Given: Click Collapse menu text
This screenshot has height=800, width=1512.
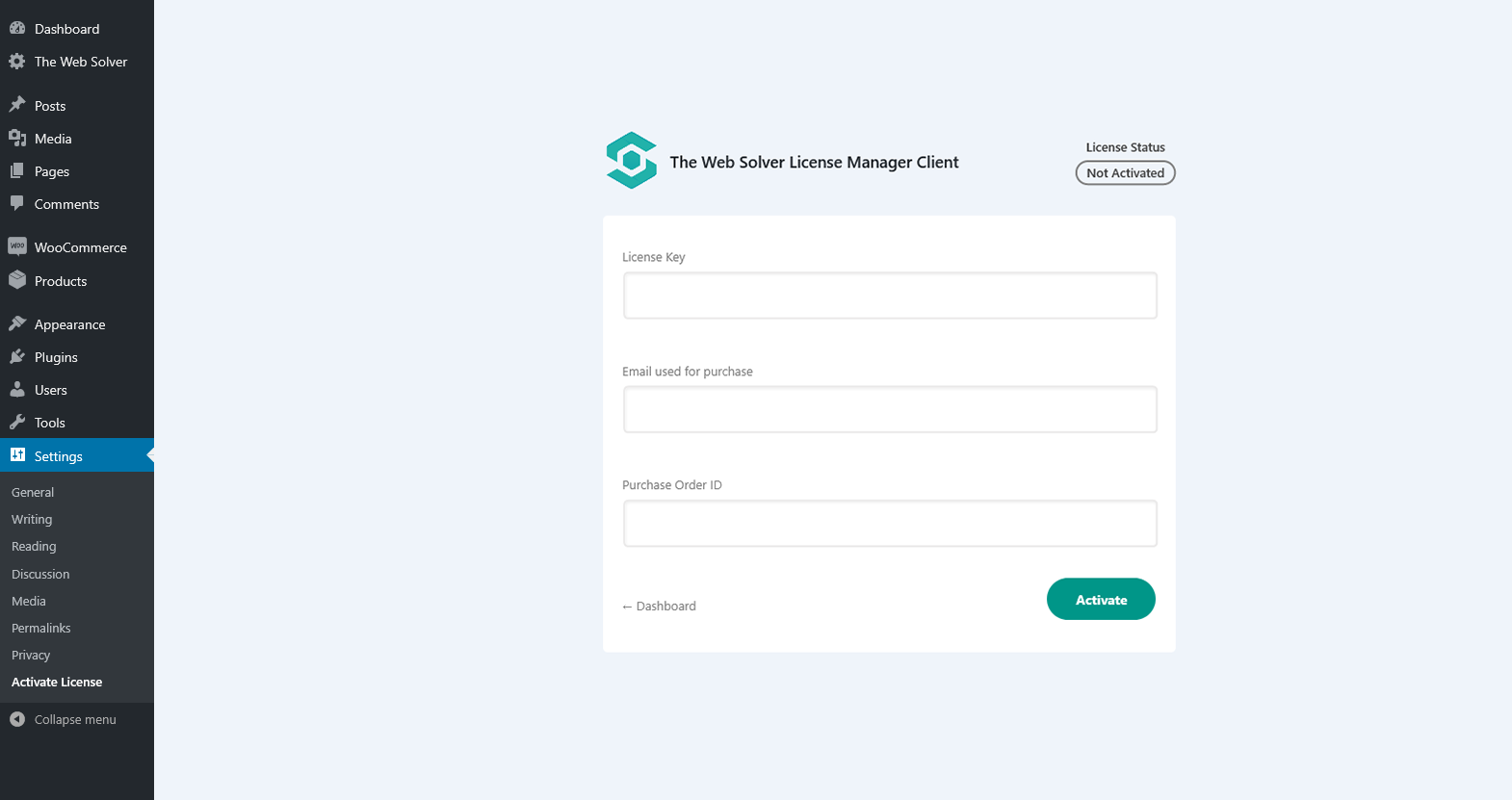Looking at the screenshot, I should (x=75, y=719).
